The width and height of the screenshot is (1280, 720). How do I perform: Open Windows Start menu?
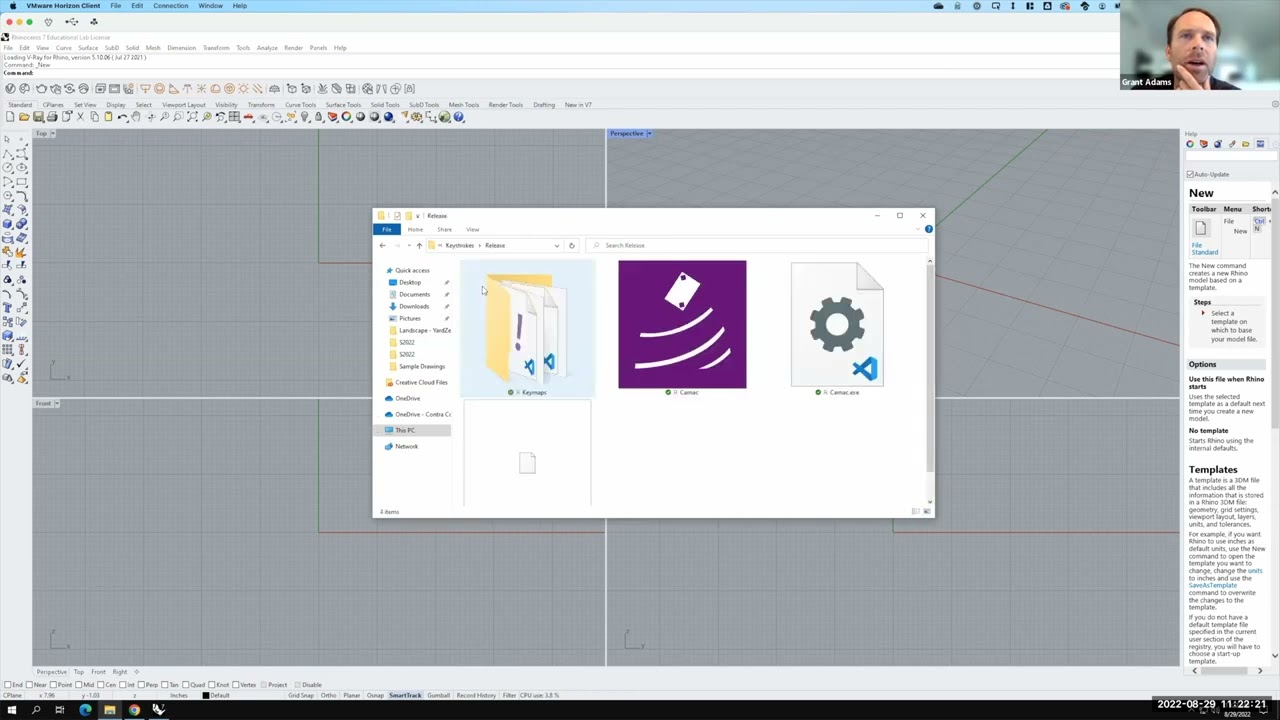[x=12, y=710]
